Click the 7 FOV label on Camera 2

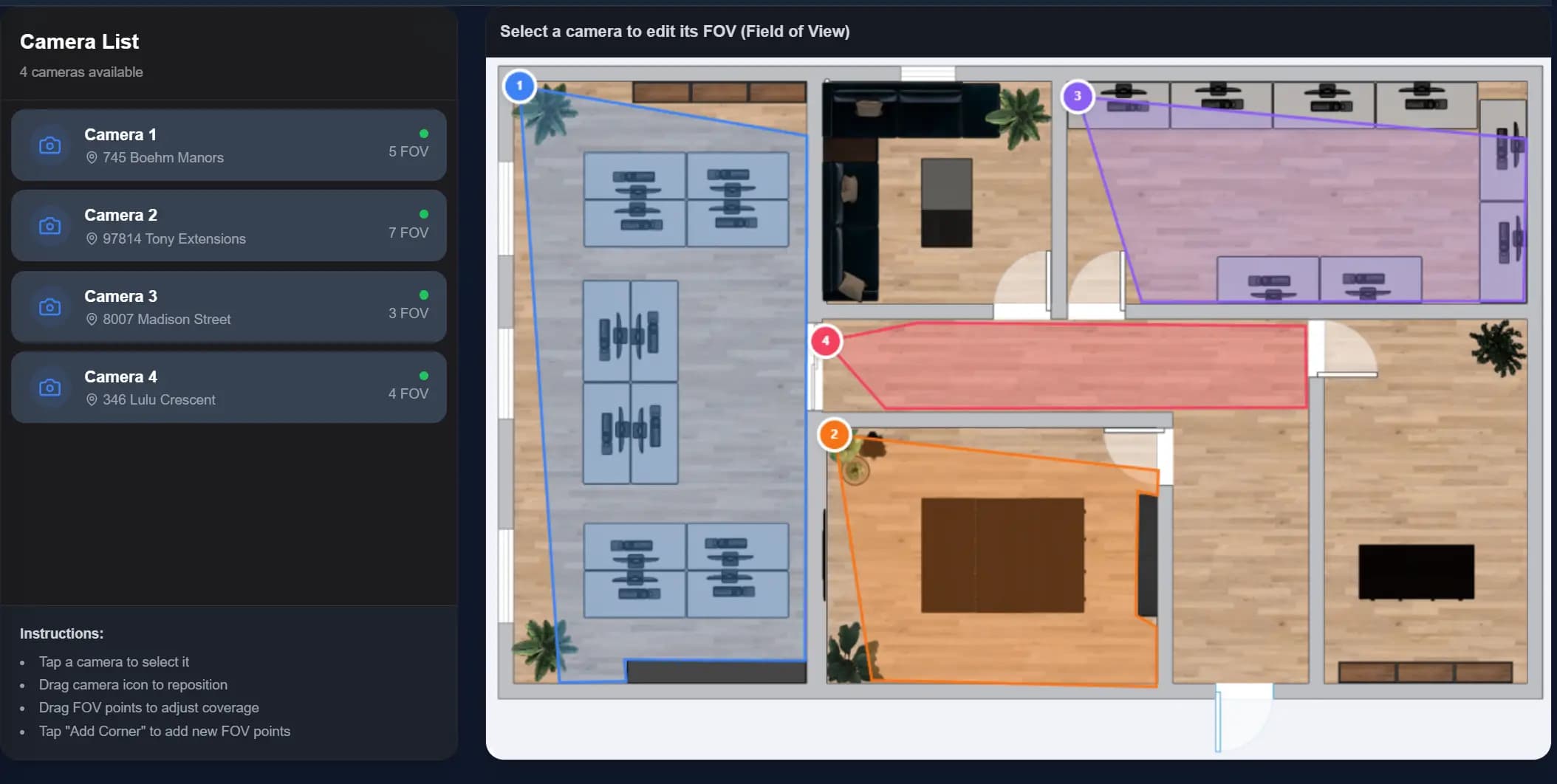[x=408, y=232]
